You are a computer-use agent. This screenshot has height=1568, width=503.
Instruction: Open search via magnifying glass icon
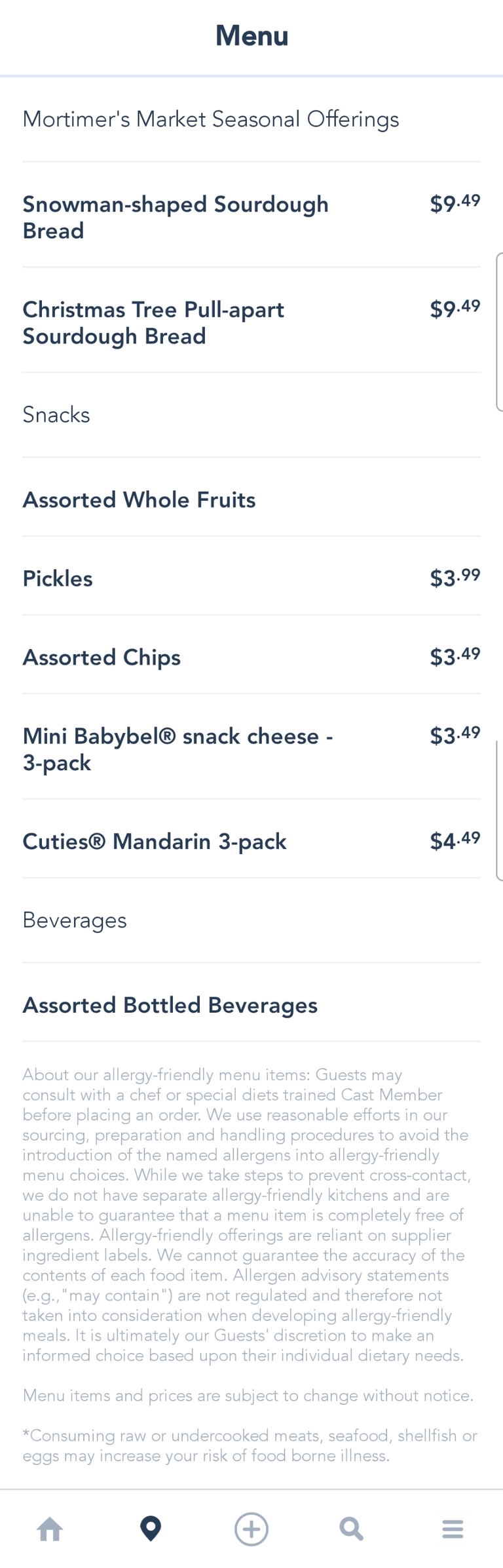pyautogui.click(x=352, y=1529)
